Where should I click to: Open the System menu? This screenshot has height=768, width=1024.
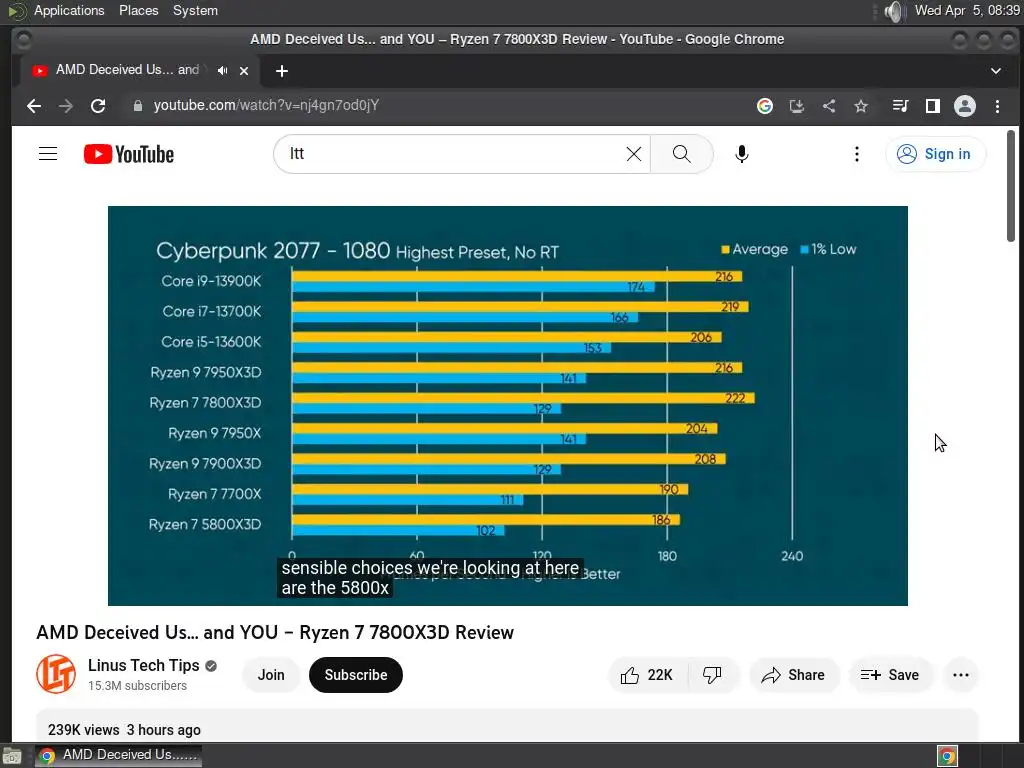coord(195,10)
